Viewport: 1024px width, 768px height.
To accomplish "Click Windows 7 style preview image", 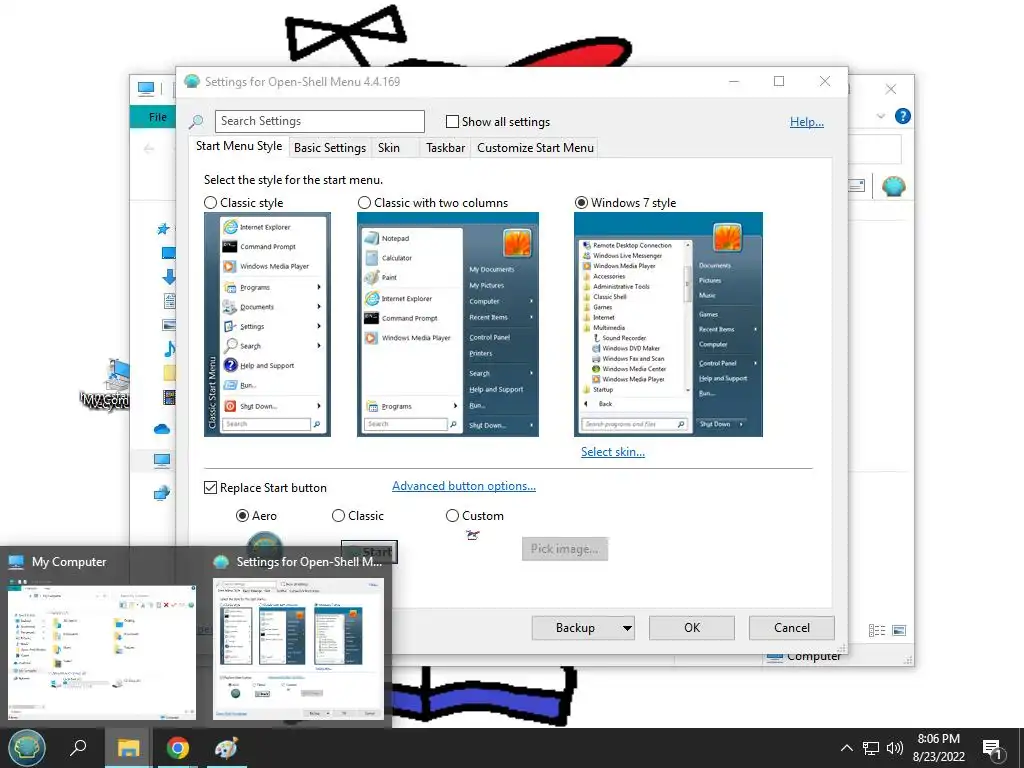I will [668, 325].
